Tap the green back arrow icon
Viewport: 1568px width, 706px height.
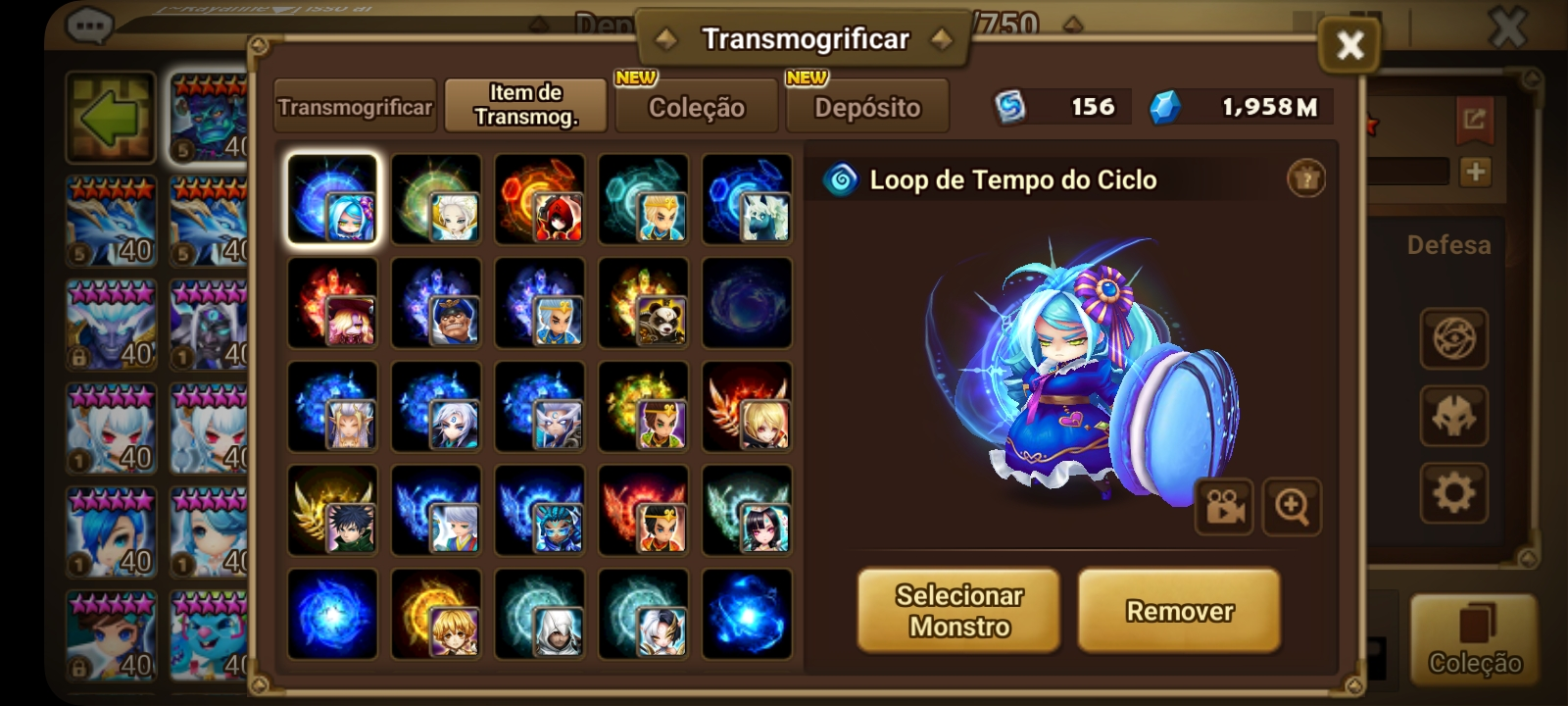click(x=111, y=117)
